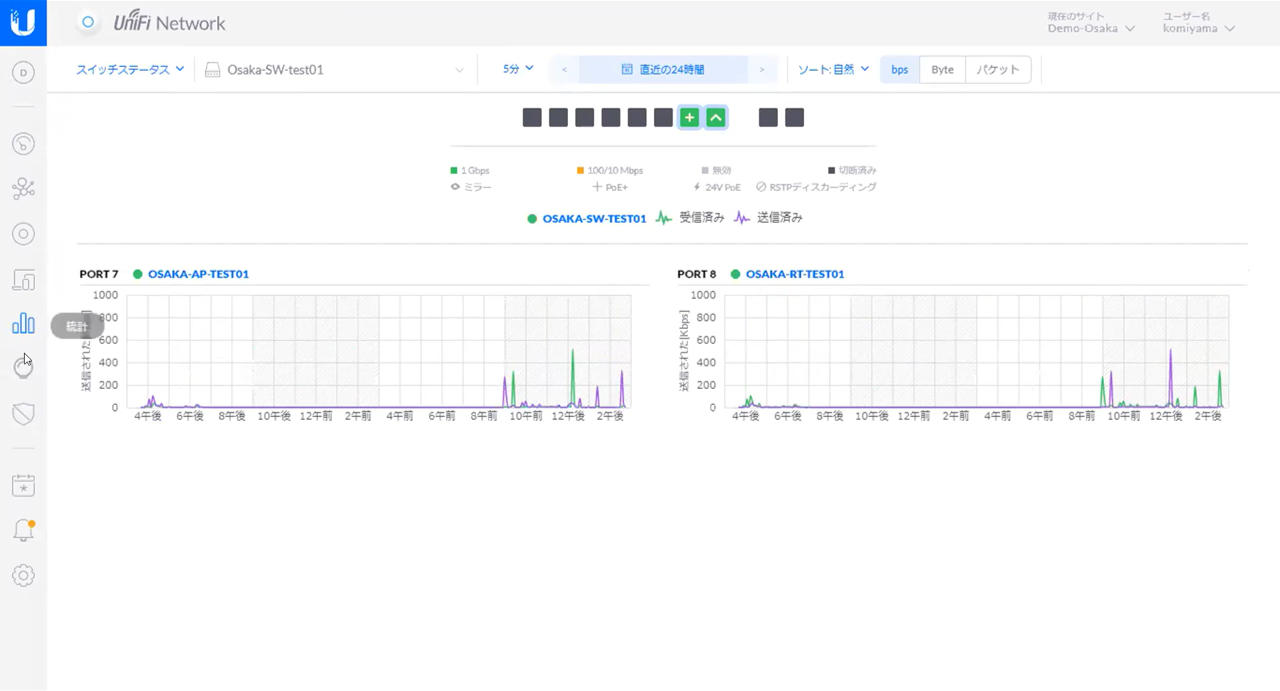Open the Dashboard gauge icon
Image resolution: width=1280 pixels, height=691 pixels.
pyautogui.click(x=23, y=143)
